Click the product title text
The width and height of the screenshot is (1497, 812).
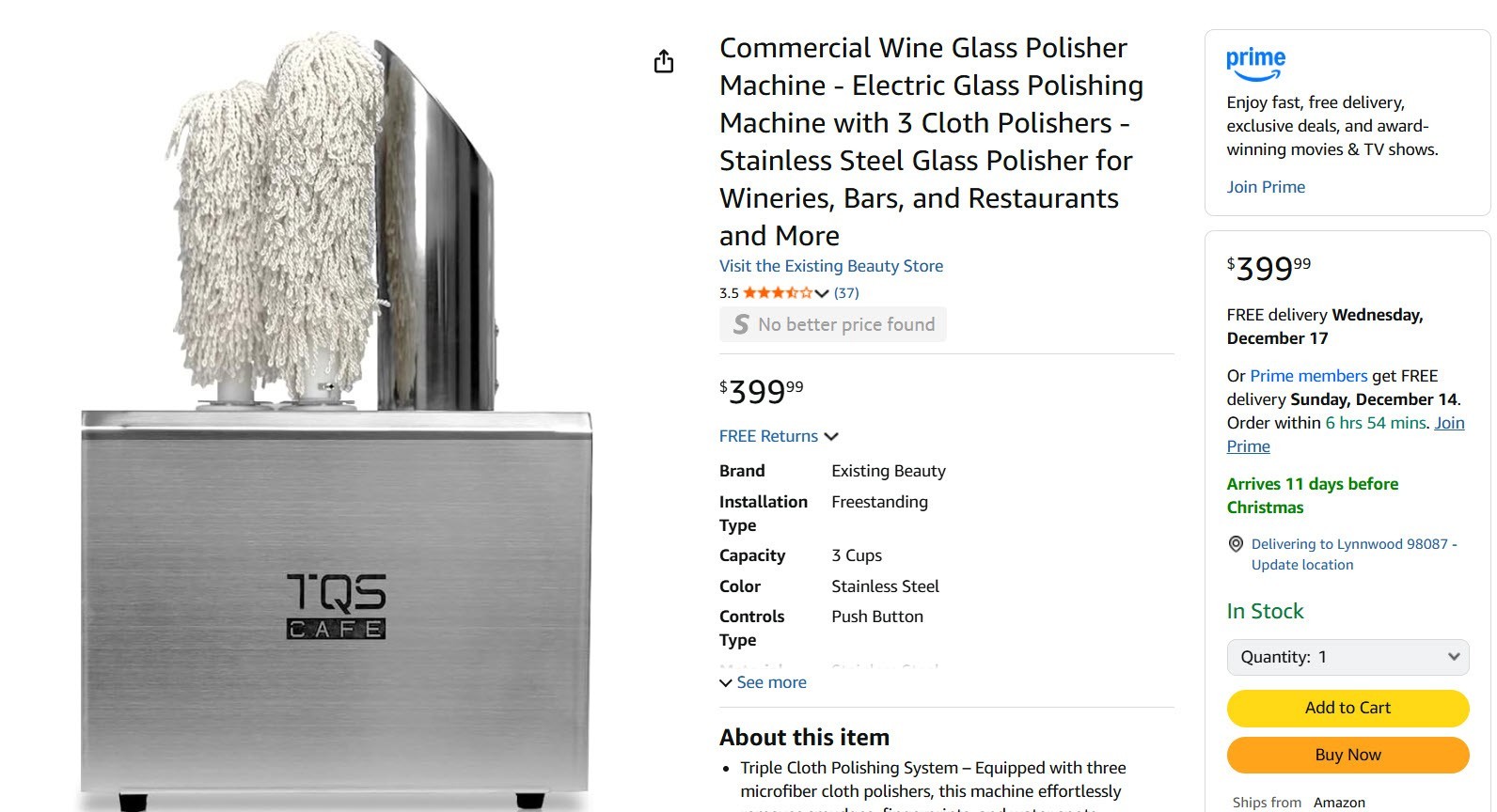pos(930,142)
